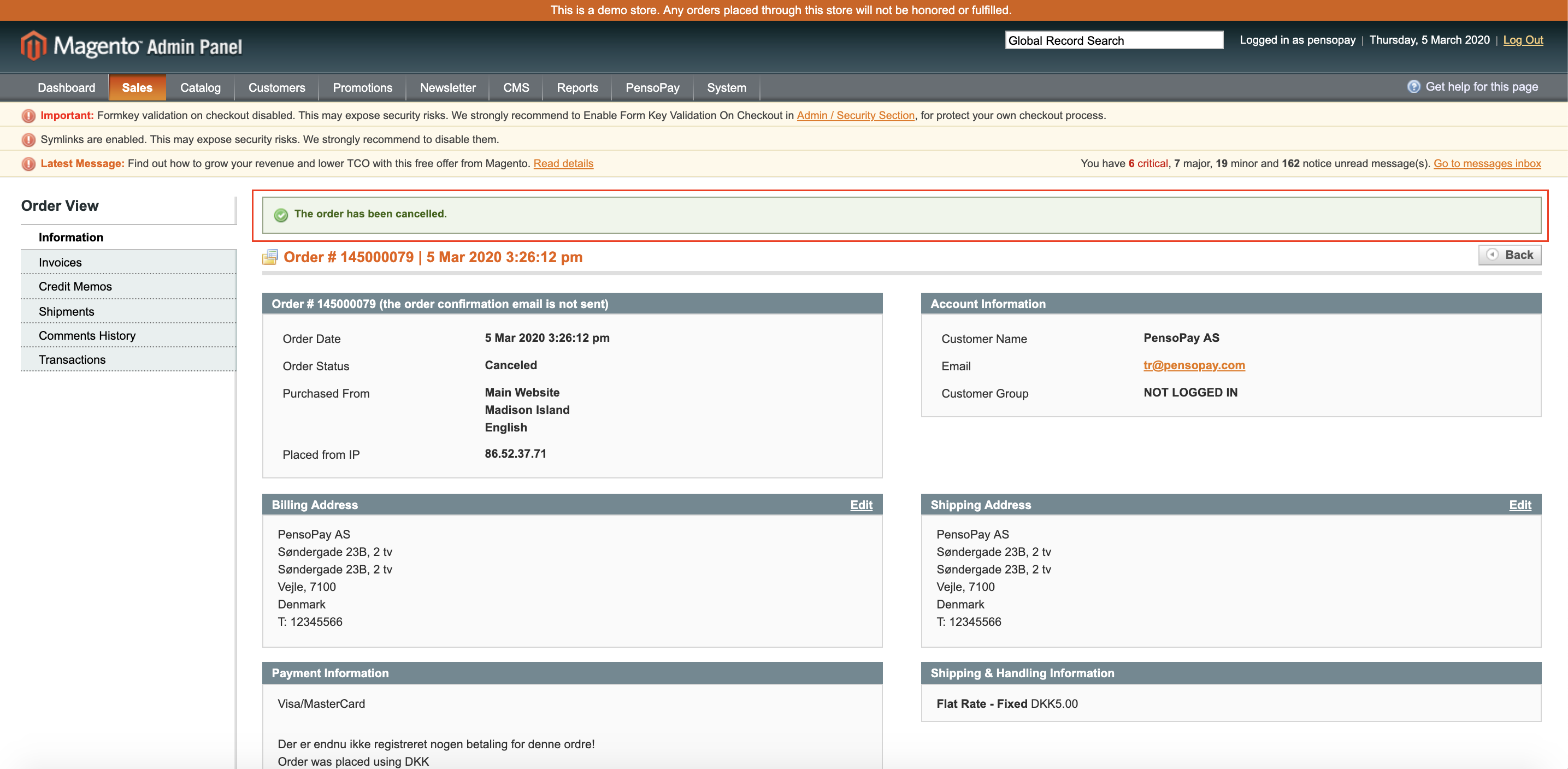The width and height of the screenshot is (1568, 769).
Task: Switch to the Invoices tab
Action: pyautogui.click(x=128, y=262)
